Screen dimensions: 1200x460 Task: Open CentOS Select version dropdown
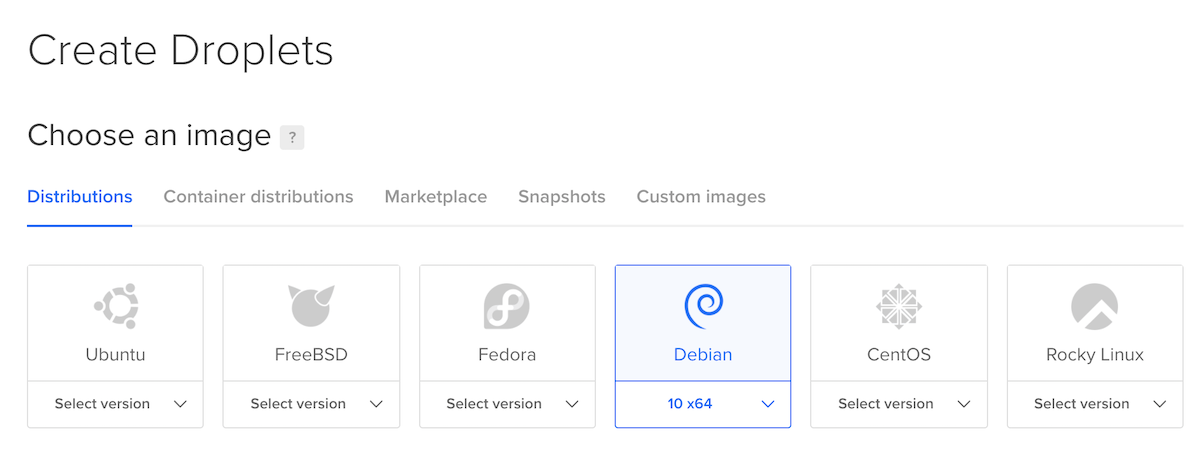[x=899, y=404]
